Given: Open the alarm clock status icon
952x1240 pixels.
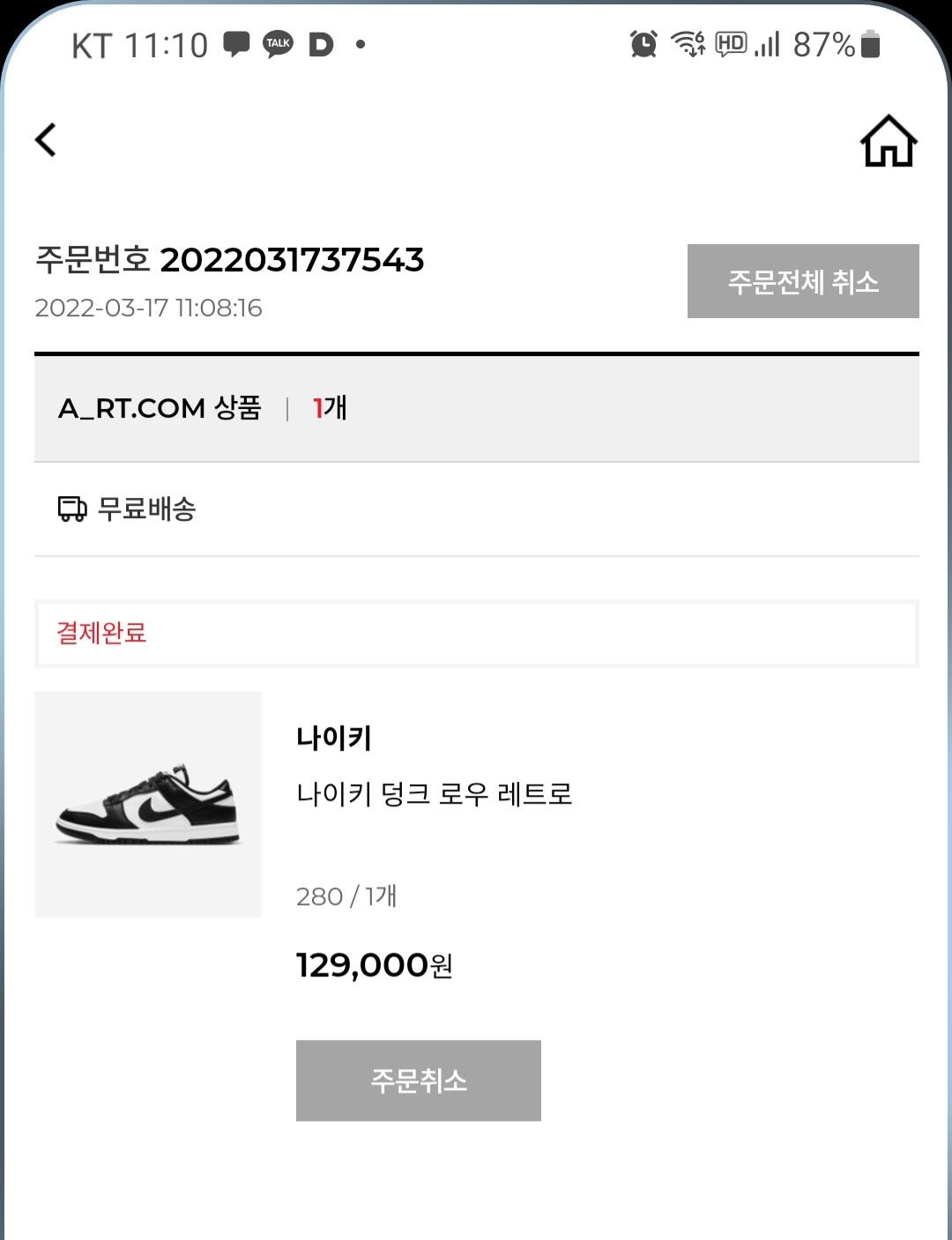Looking at the screenshot, I should pos(643,43).
